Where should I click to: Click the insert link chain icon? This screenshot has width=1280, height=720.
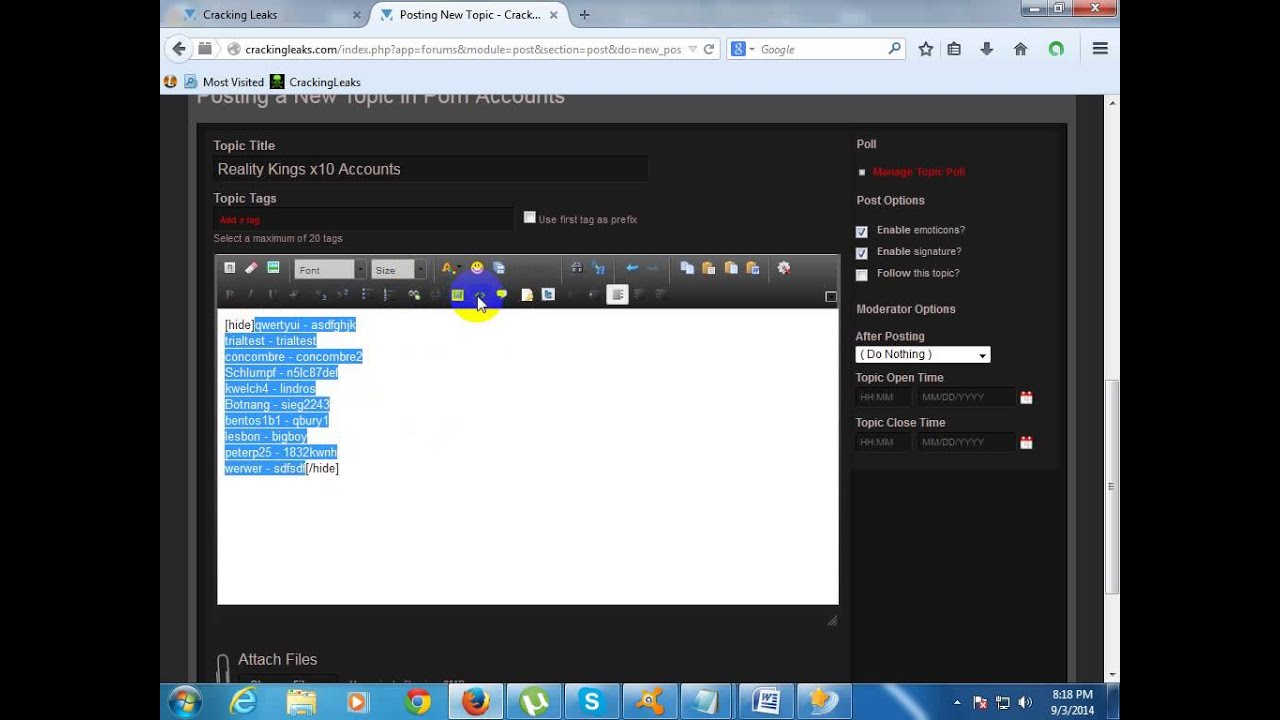pos(414,294)
